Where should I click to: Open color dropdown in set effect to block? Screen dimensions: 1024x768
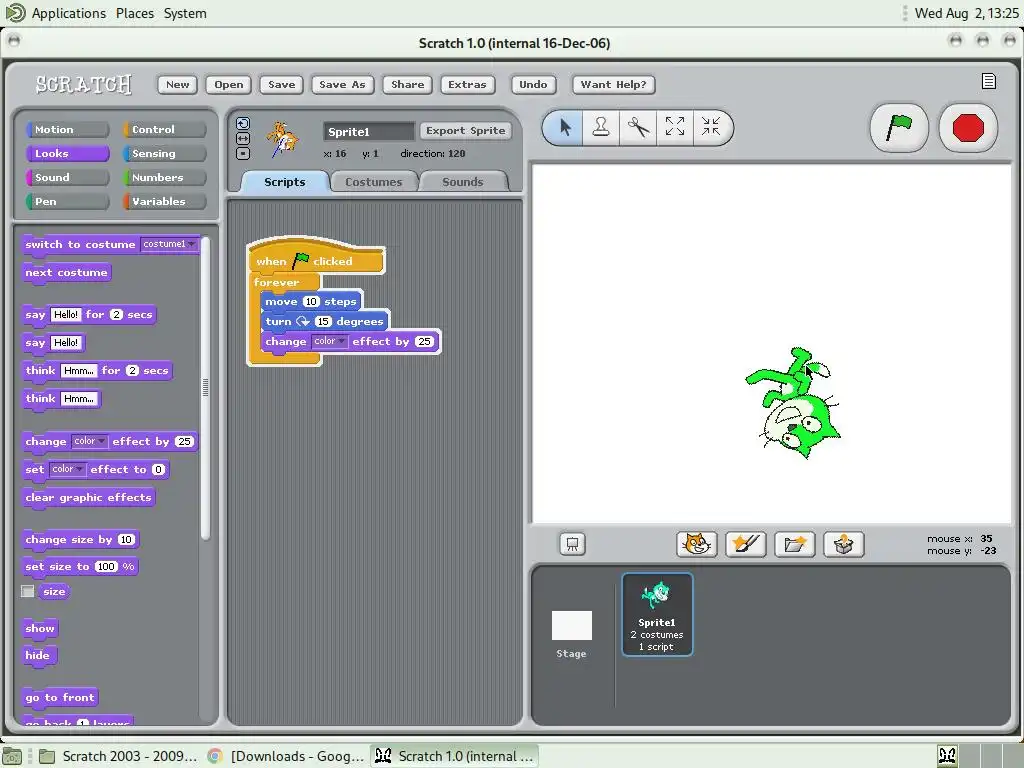[x=67, y=470]
